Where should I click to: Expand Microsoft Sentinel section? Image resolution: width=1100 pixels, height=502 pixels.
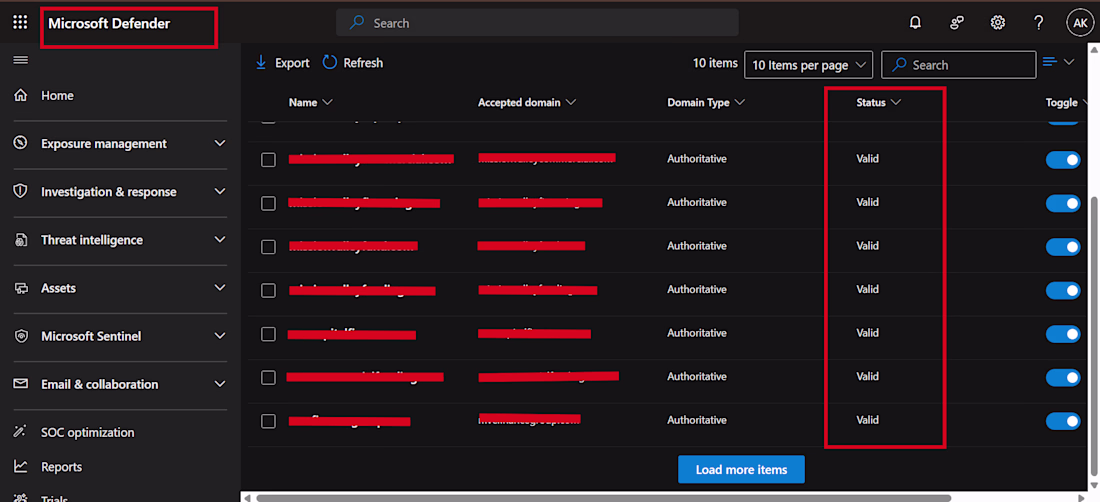(120, 337)
